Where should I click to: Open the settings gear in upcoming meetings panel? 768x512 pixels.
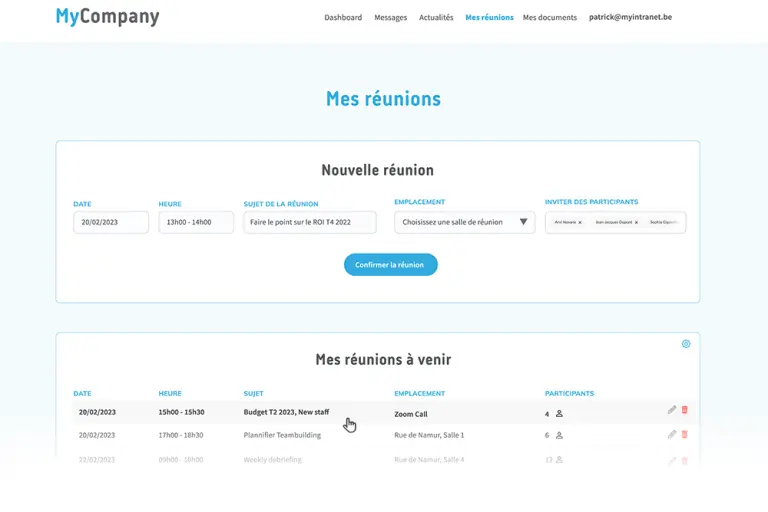(686, 344)
